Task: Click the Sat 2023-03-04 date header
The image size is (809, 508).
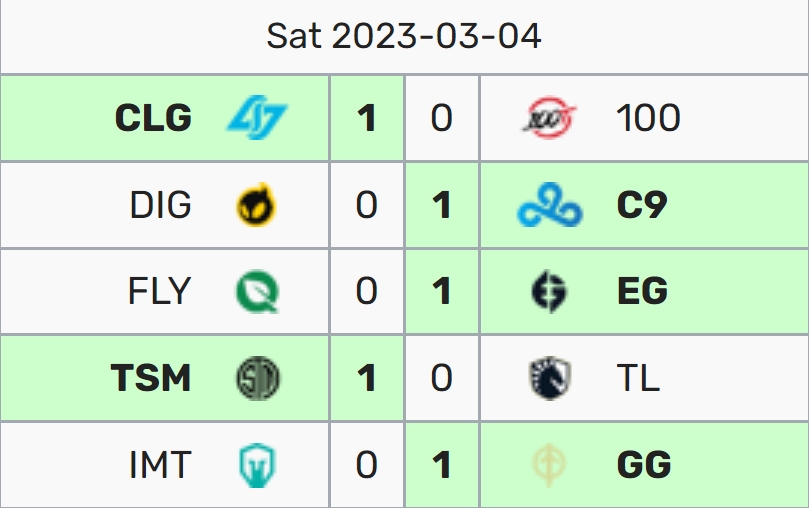Action: 404,37
